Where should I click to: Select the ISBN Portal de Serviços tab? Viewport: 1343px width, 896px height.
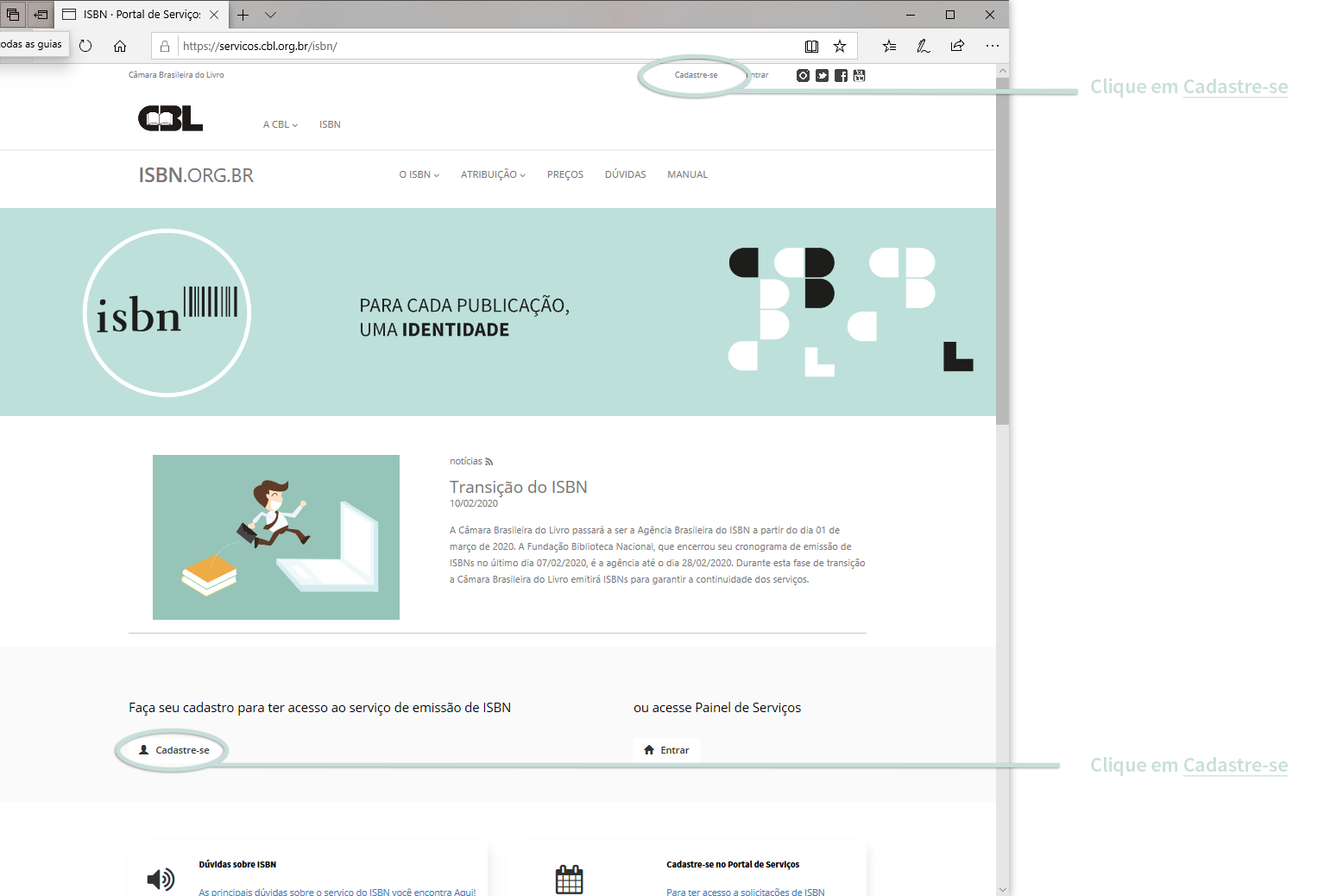coord(142,15)
